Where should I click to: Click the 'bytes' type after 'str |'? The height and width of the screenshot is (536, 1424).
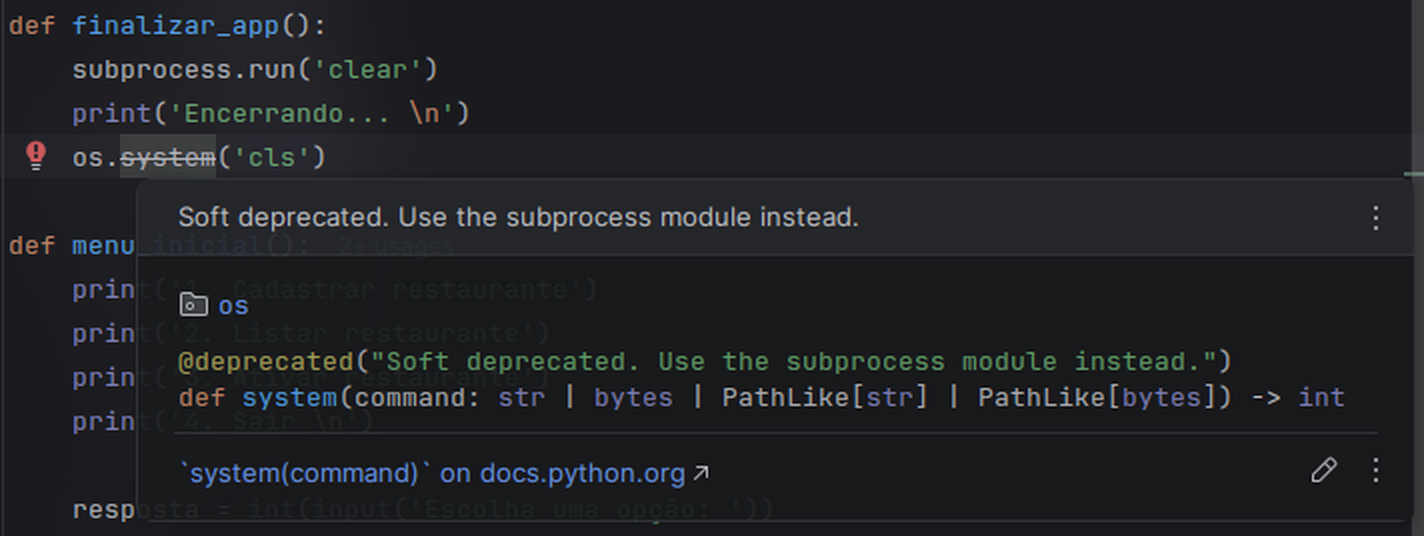[633, 397]
